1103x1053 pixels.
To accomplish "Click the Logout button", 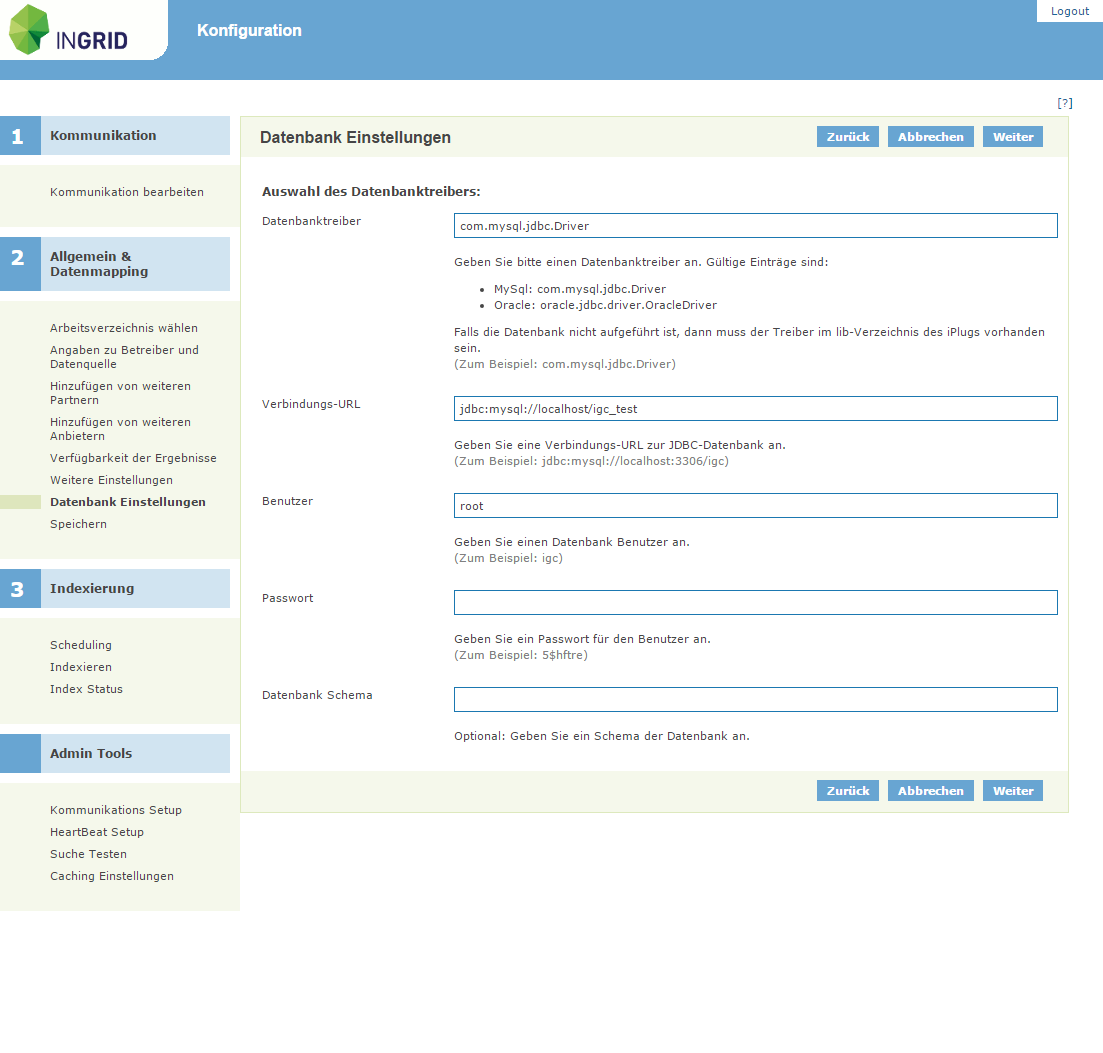I will click(x=1069, y=10).
